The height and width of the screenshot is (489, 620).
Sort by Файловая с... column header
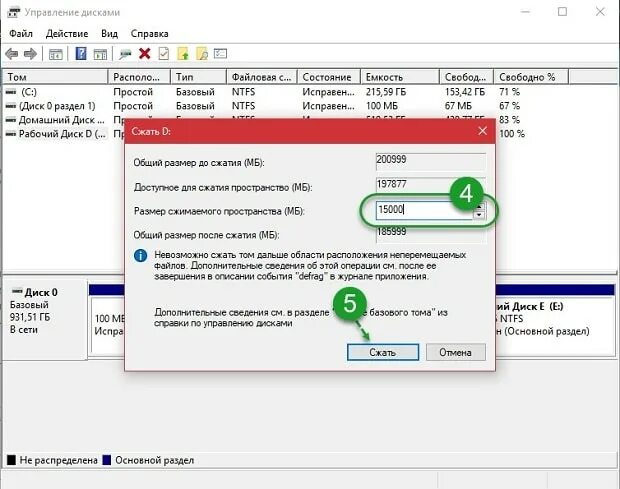click(x=262, y=77)
